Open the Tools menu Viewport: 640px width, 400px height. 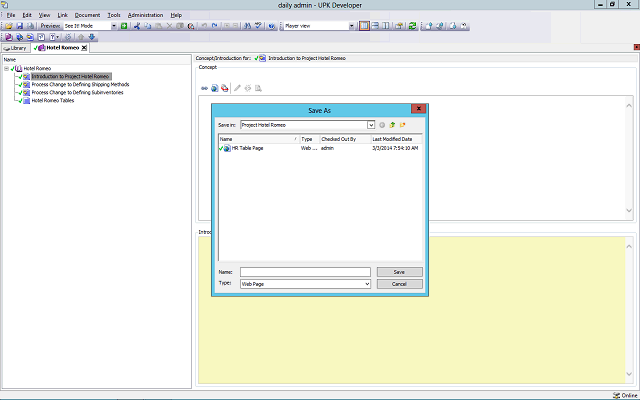(114, 15)
